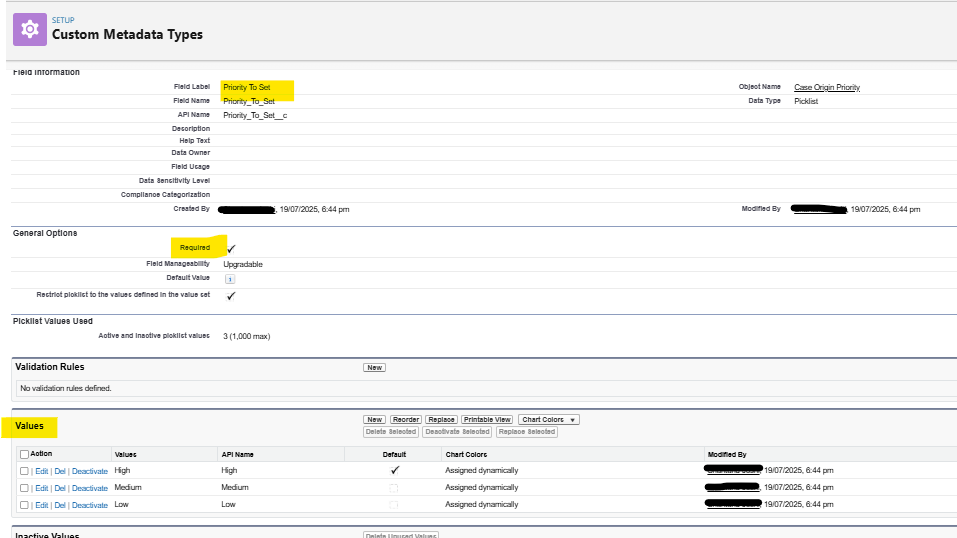Screen dimensions: 957x538
Task: Open the Case Origin Priority object link
Action: point(826,87)
